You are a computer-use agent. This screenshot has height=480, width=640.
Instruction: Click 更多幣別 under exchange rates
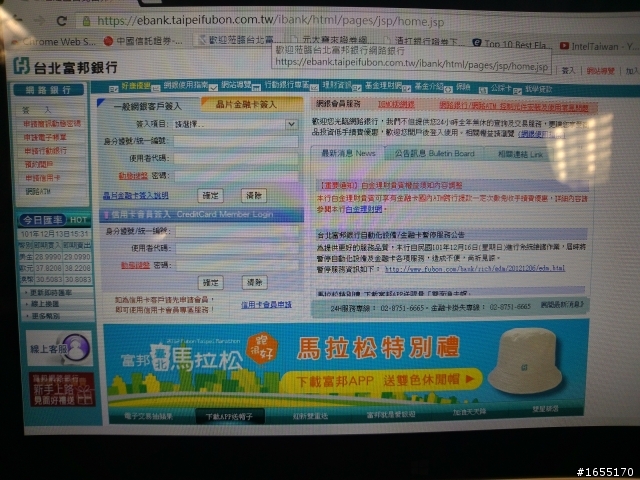click(46, 316)
